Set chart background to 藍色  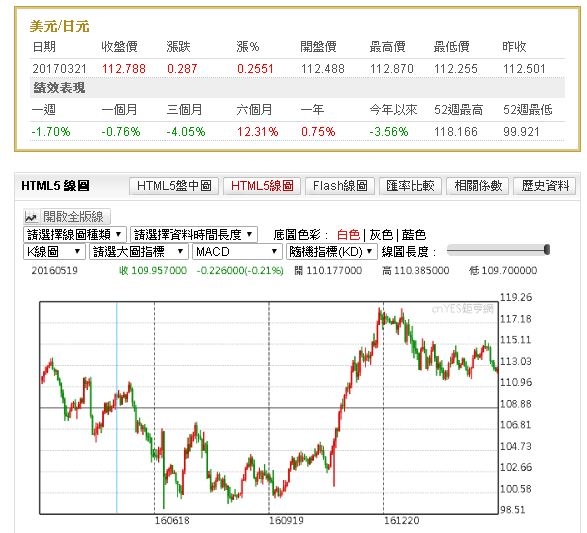pos(414,235)
